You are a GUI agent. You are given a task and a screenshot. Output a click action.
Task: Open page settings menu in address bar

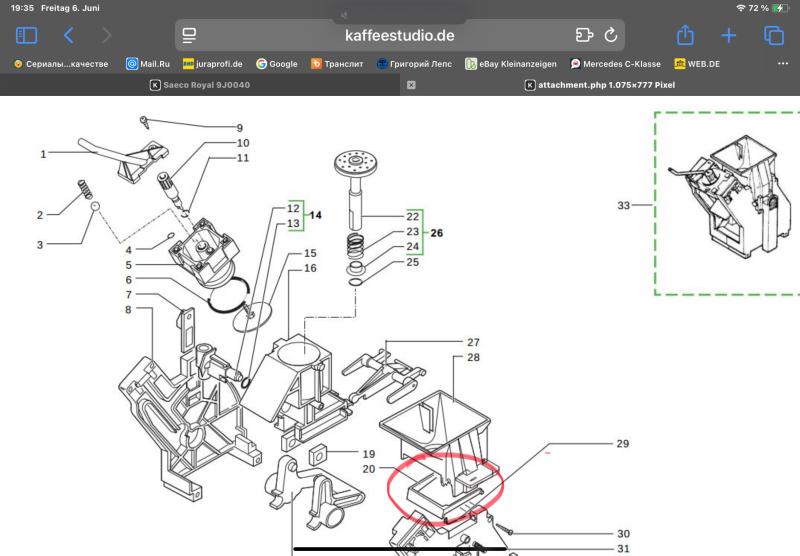coord(189,36)
